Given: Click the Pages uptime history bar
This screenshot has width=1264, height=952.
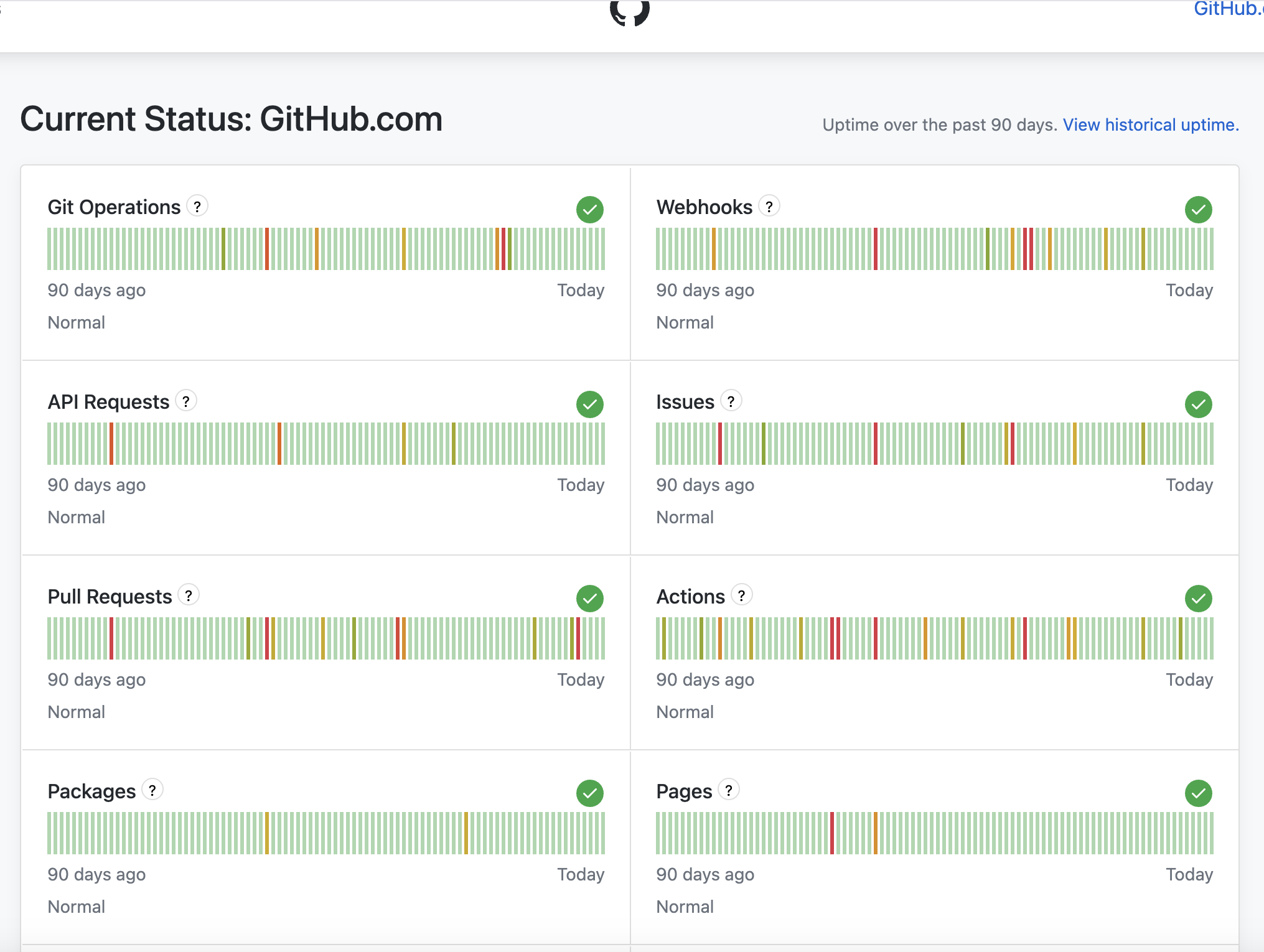Looking at the screenshot, I should pyautogui.click(x=934, y=833).
